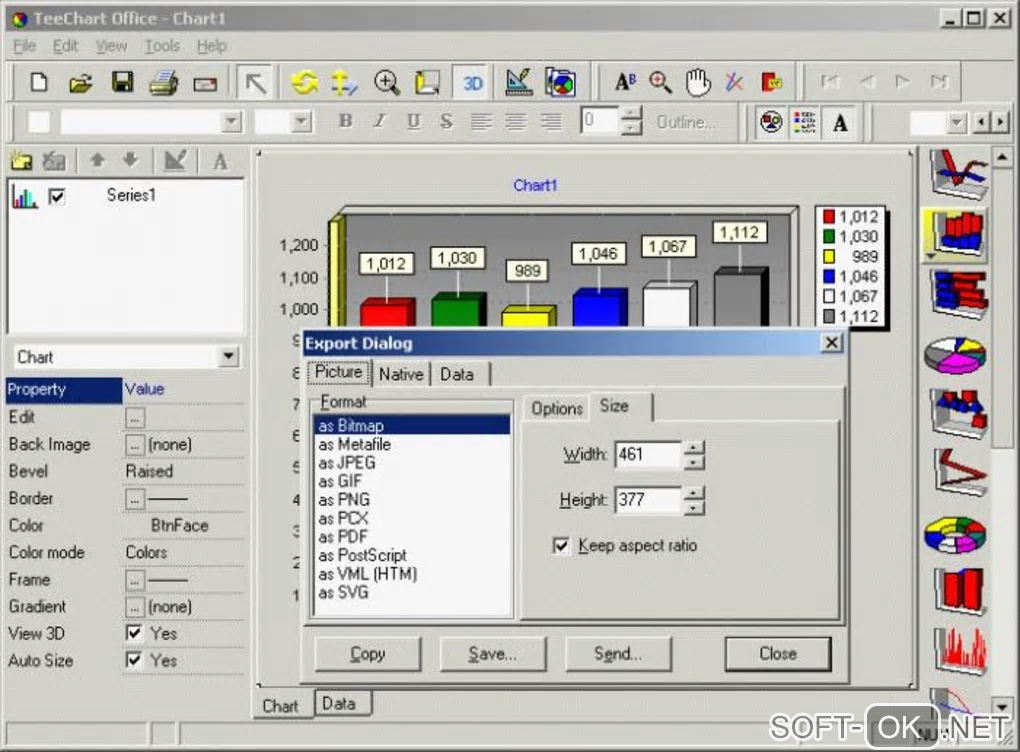Toggle Series1 visibility checkbox
The image size is (1020, 752).
point(57,197)
